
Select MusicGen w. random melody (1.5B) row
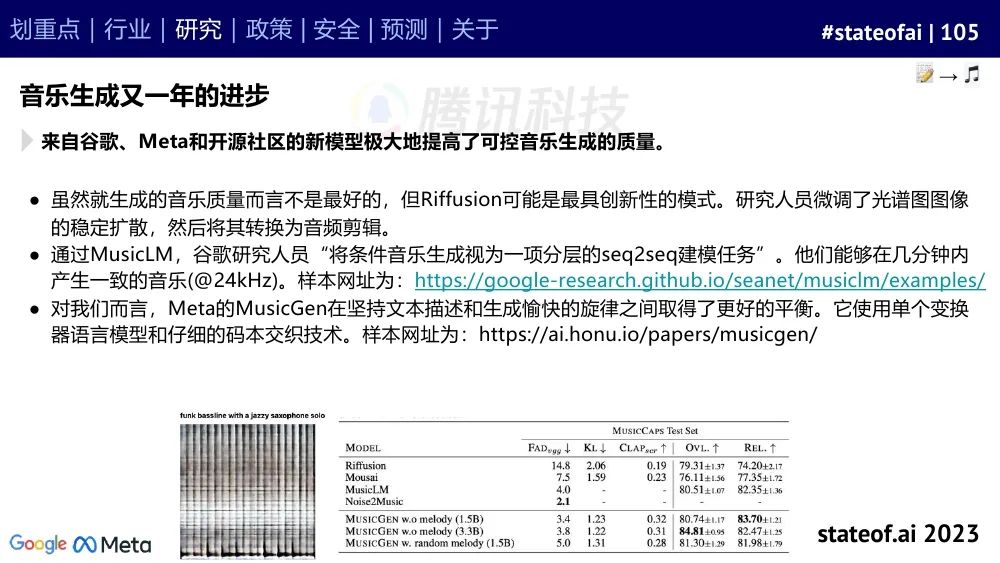(564, 543)
